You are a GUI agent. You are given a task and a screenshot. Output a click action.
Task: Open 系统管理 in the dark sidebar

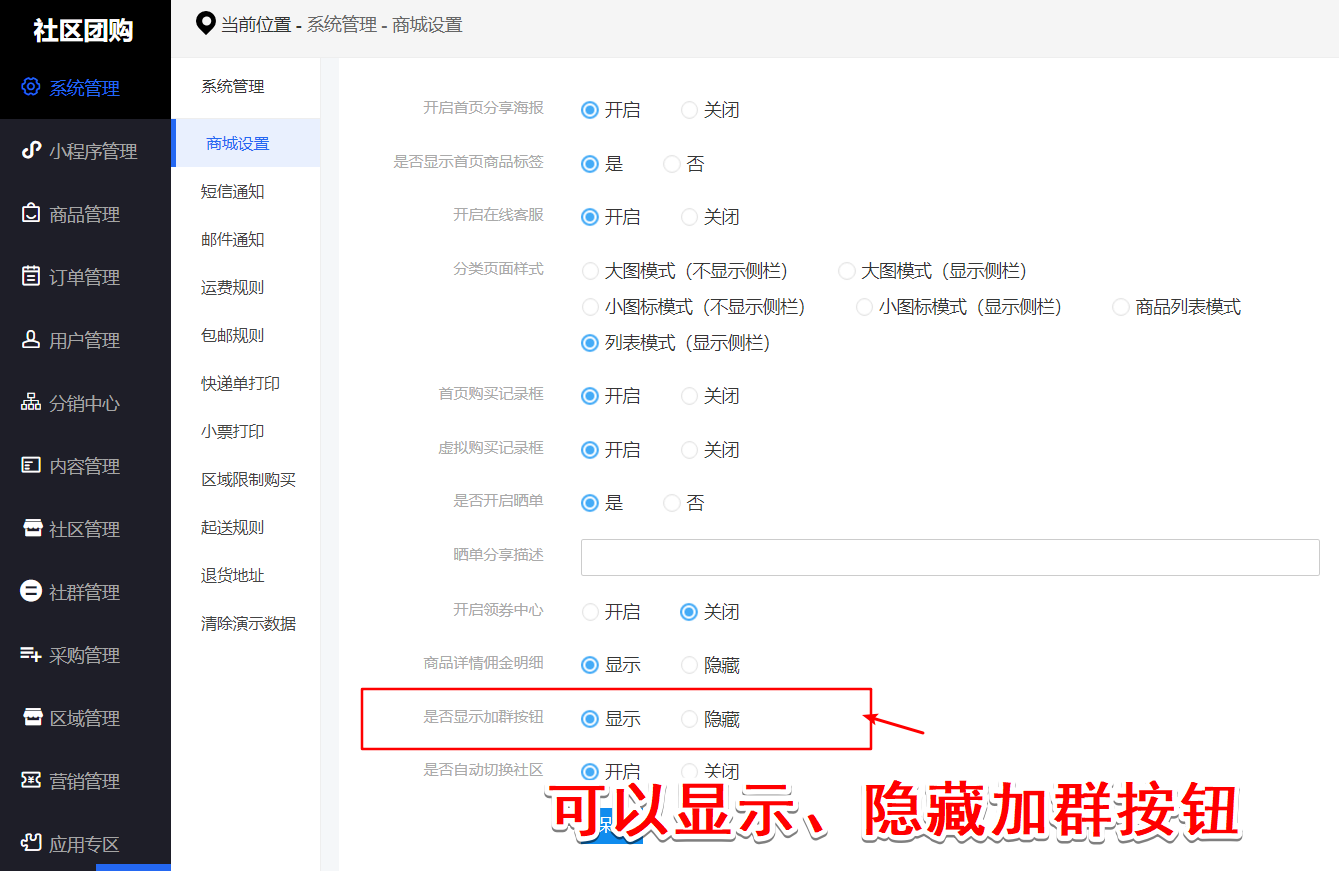coord(85,88)
